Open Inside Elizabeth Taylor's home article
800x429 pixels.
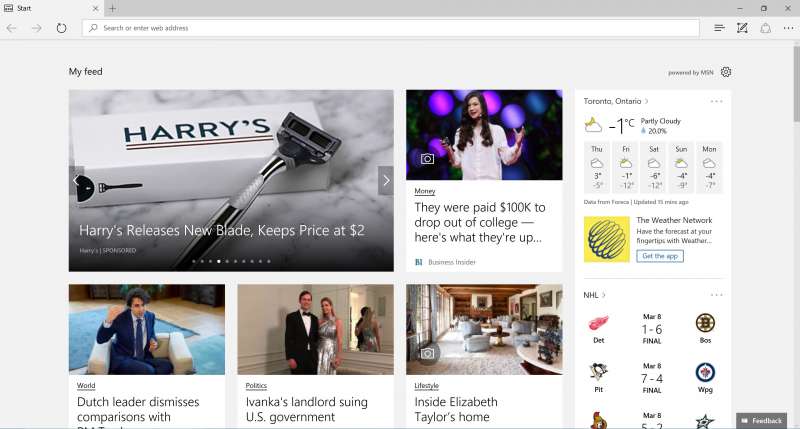(456, 410)
